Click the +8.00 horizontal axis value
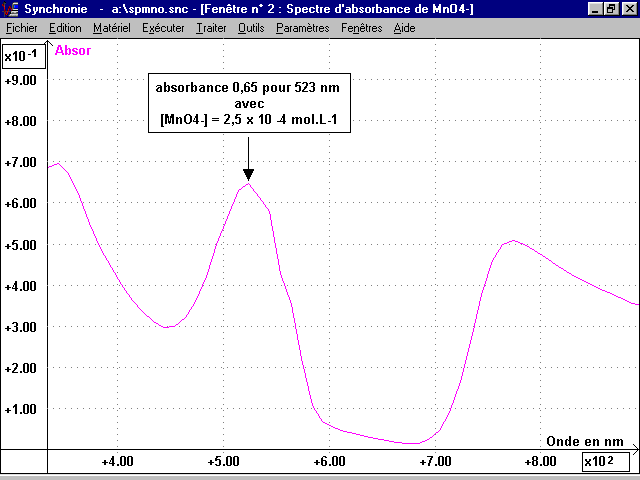This screenshot has width=640, height=480. [x=540, y=462]
